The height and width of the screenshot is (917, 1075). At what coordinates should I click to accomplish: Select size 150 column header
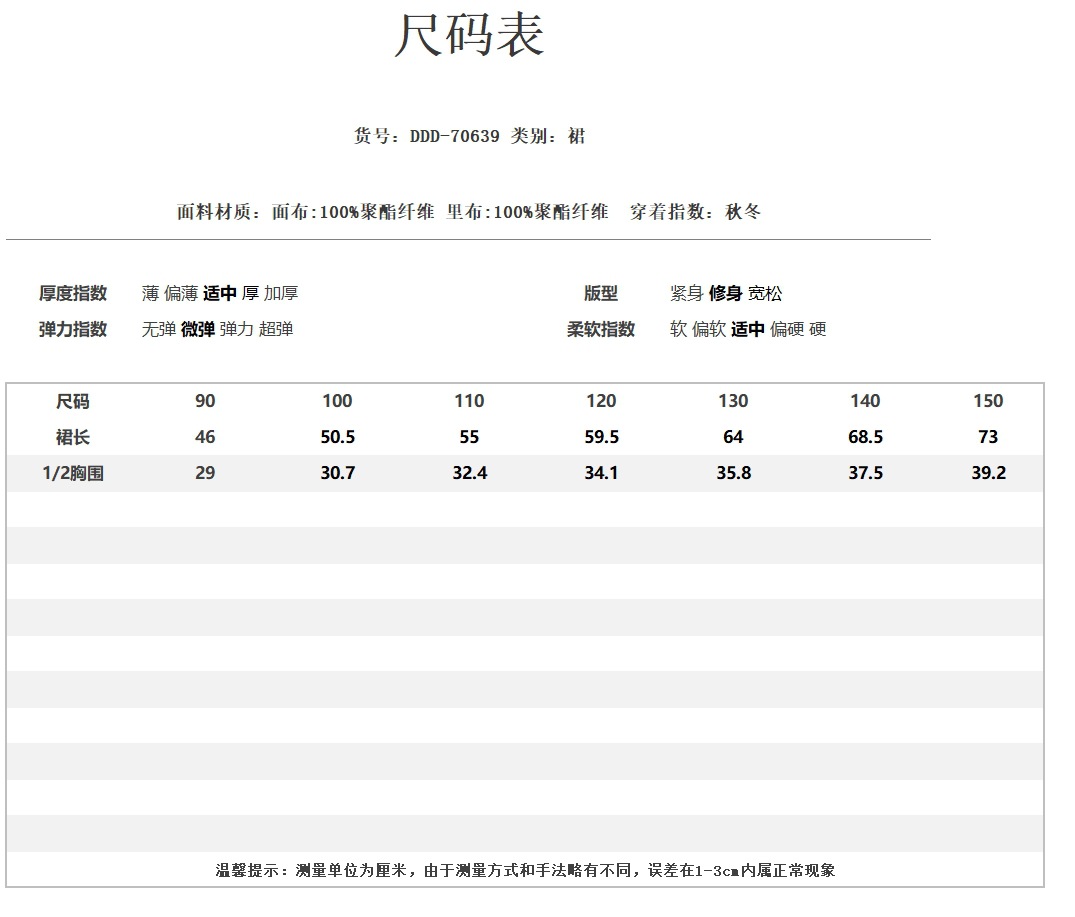988,401
